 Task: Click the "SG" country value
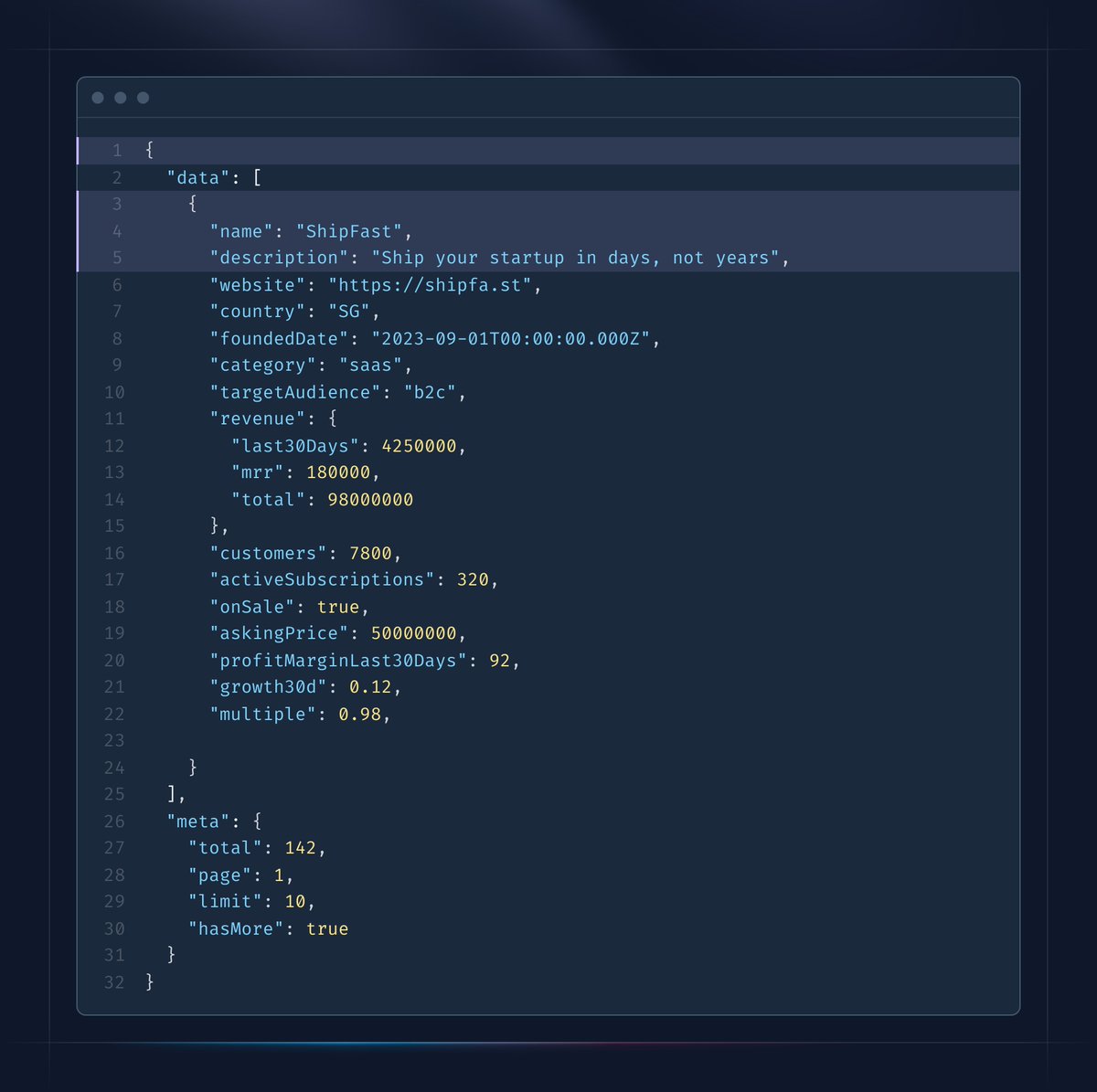click(349, 312)
